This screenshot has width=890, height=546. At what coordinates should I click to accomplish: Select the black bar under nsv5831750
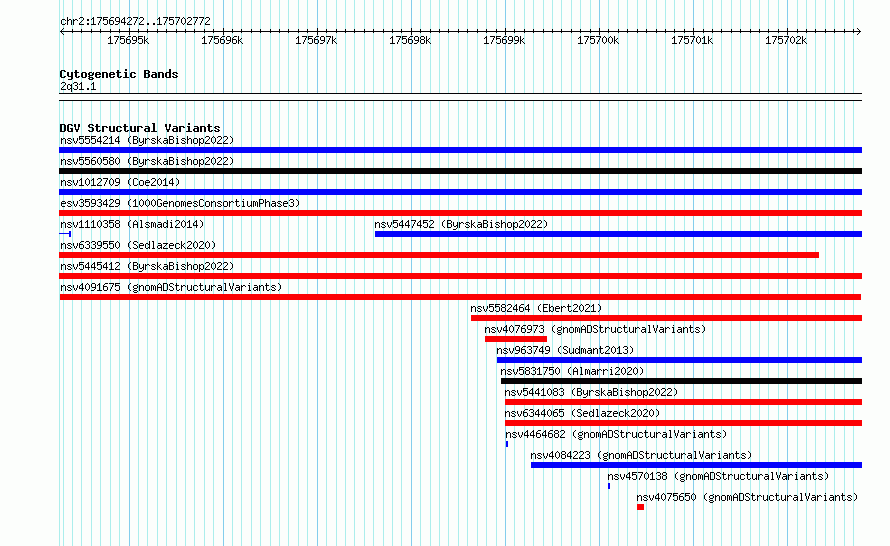[681, 381]
